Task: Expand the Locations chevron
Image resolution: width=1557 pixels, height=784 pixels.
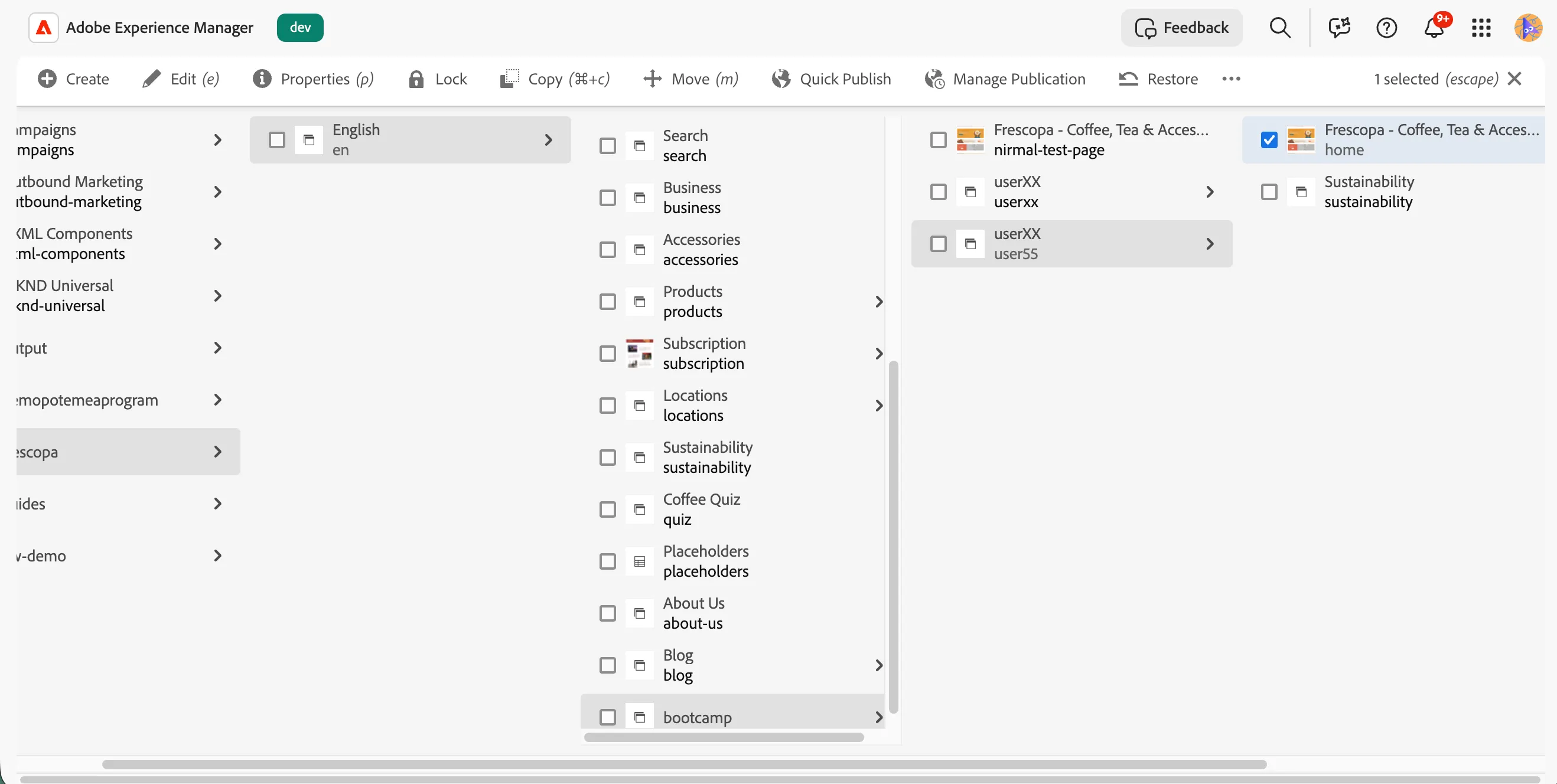Action: pos(879,406)
